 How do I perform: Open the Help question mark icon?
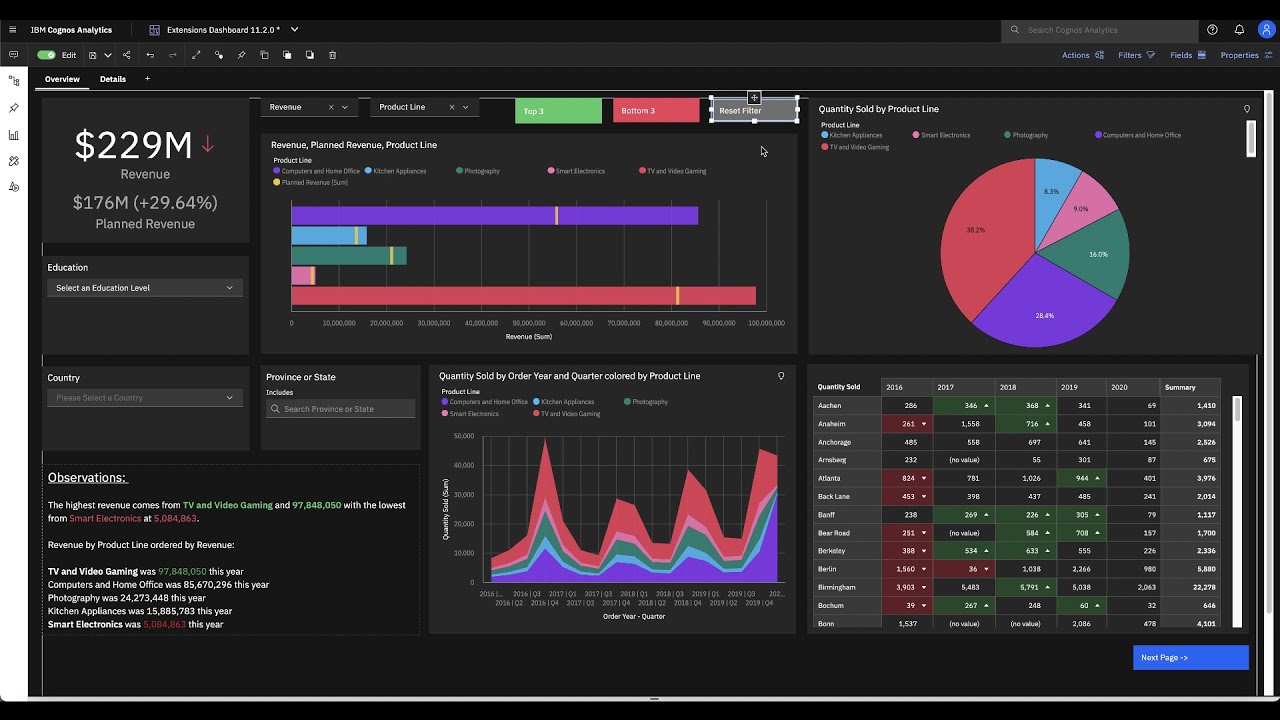[x=1212, y=30]
